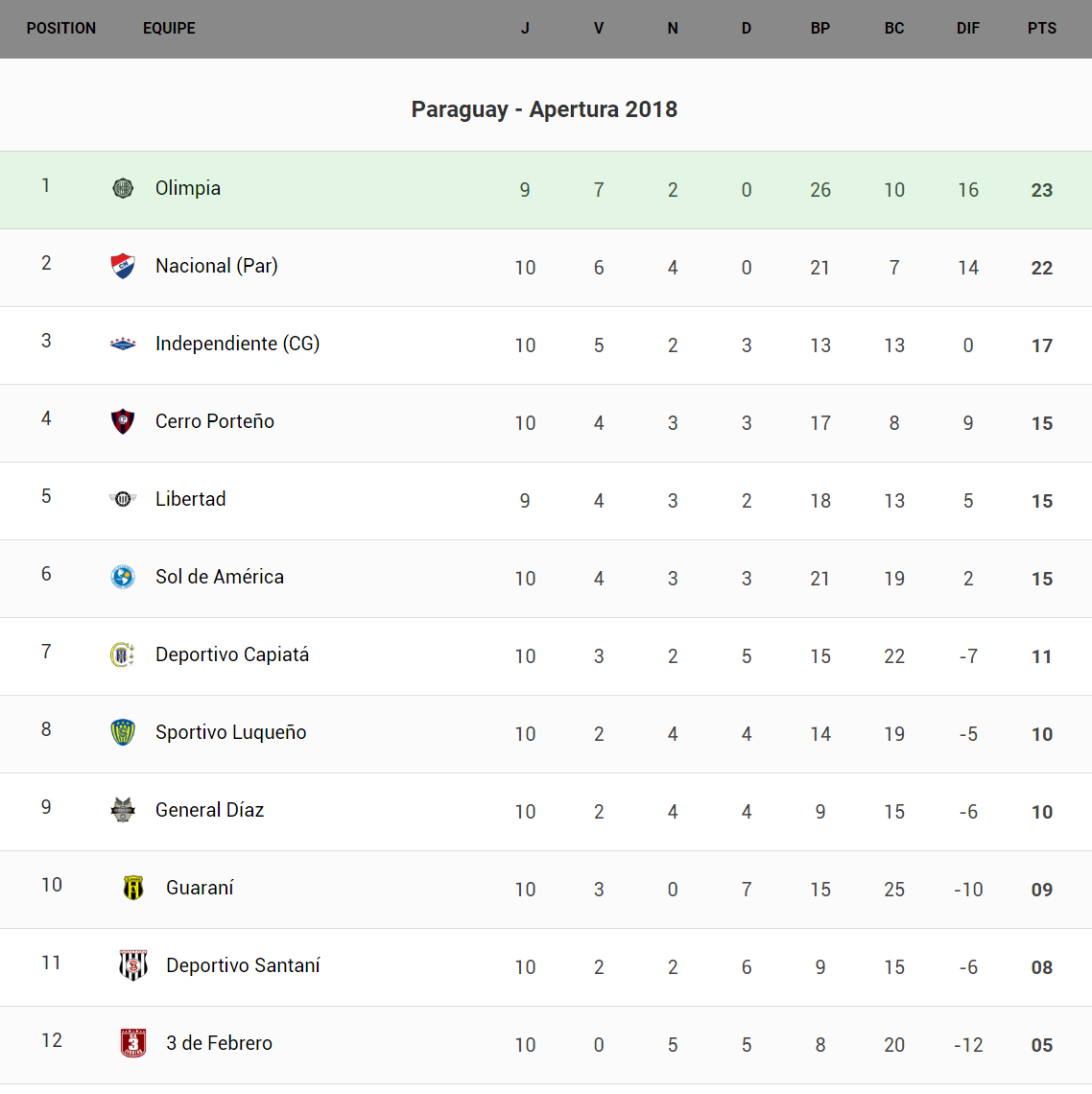Click the Libertad club badge
1092x1094 pixels.
[x=123, y=499]
